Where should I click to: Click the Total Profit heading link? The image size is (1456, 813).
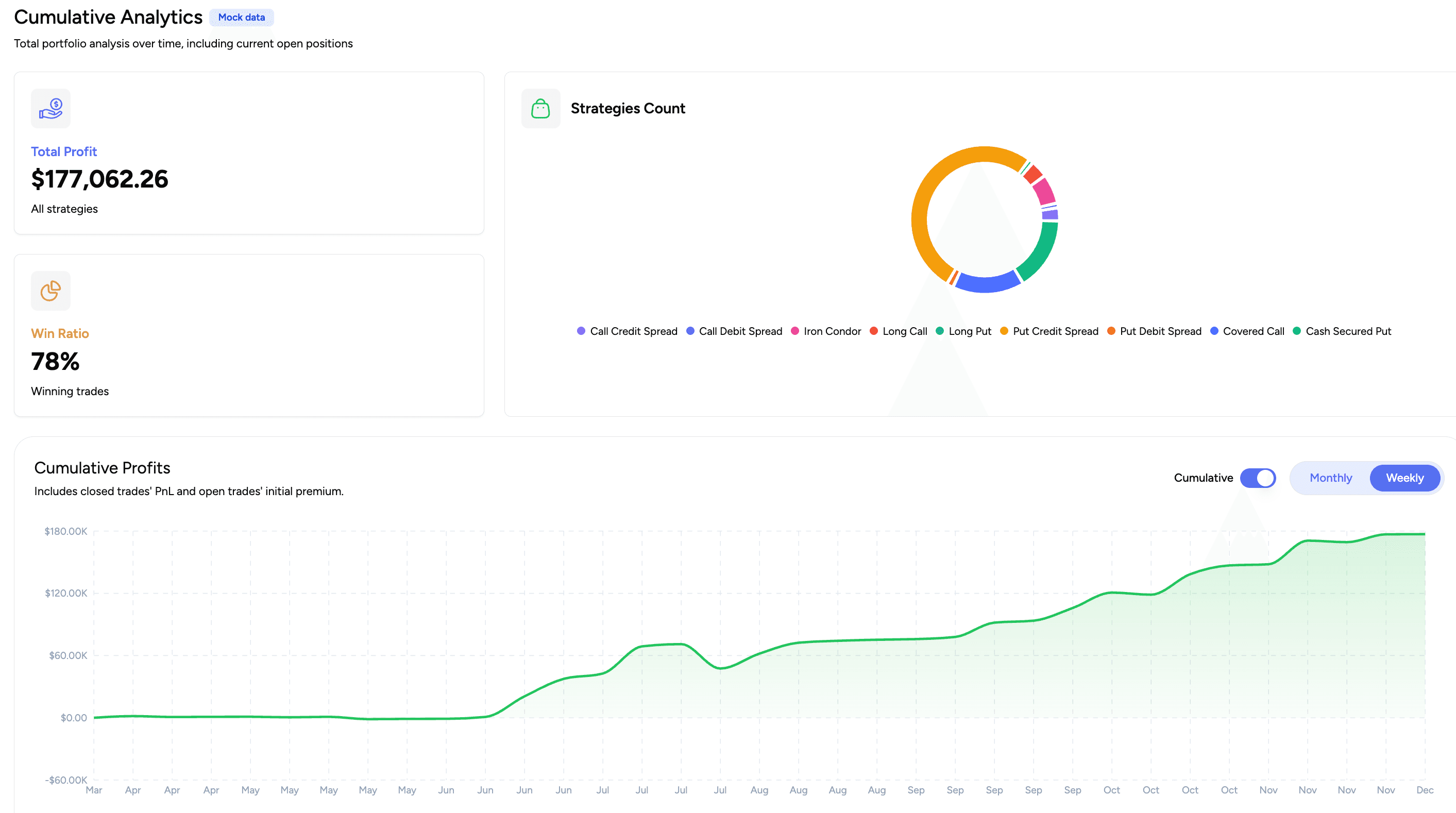pos(64,151)
